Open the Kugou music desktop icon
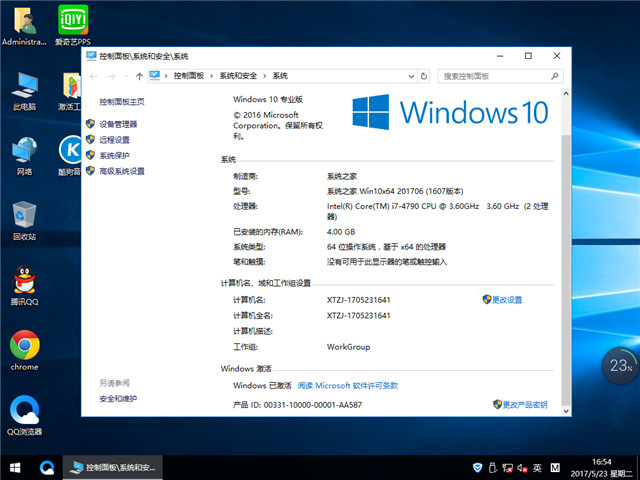 [69, 156]
